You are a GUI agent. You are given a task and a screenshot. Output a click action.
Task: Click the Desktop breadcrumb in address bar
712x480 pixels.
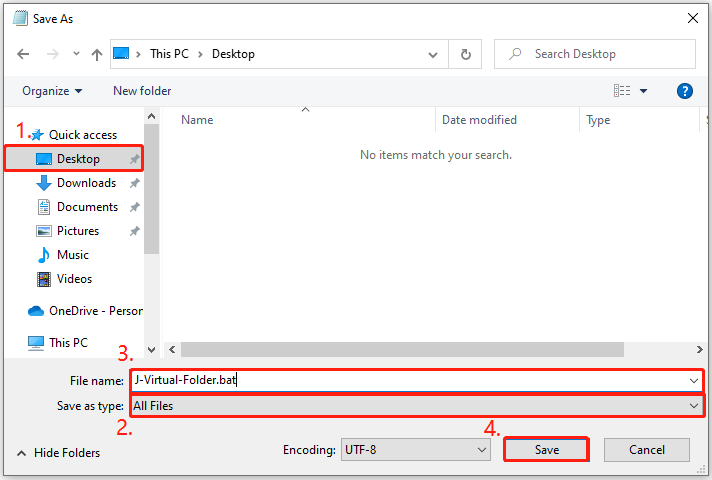point(233,54)
